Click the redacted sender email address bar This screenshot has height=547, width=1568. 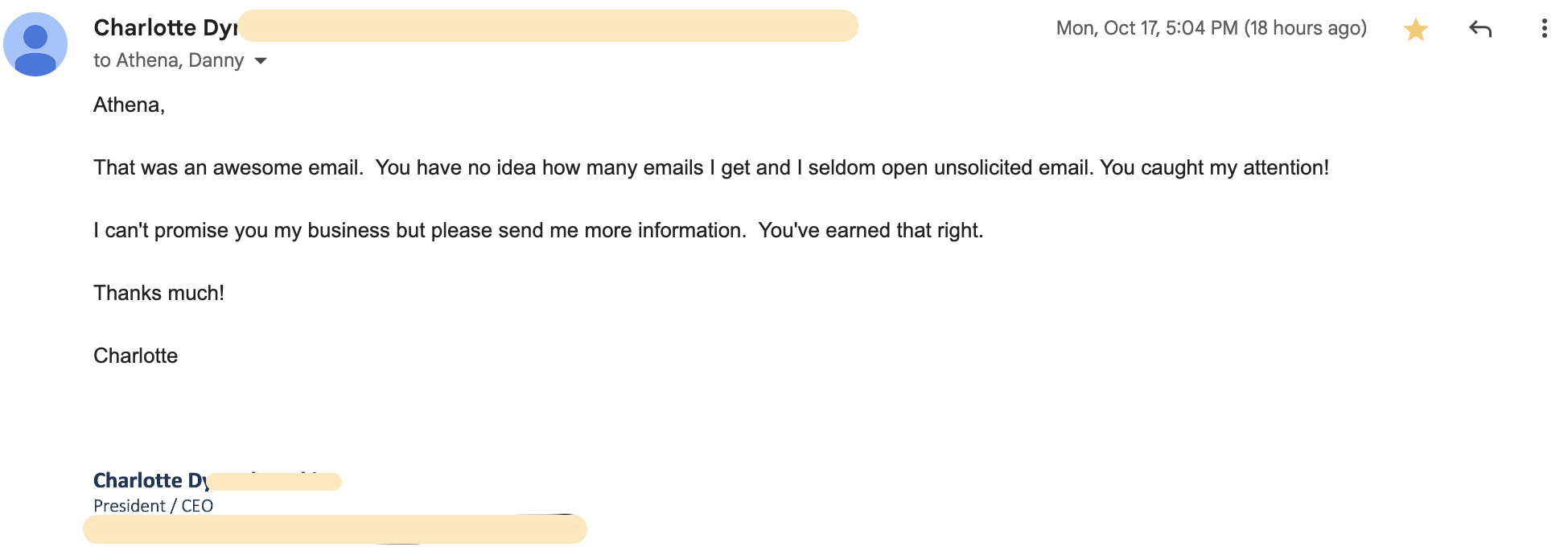[x=548, y=26]
